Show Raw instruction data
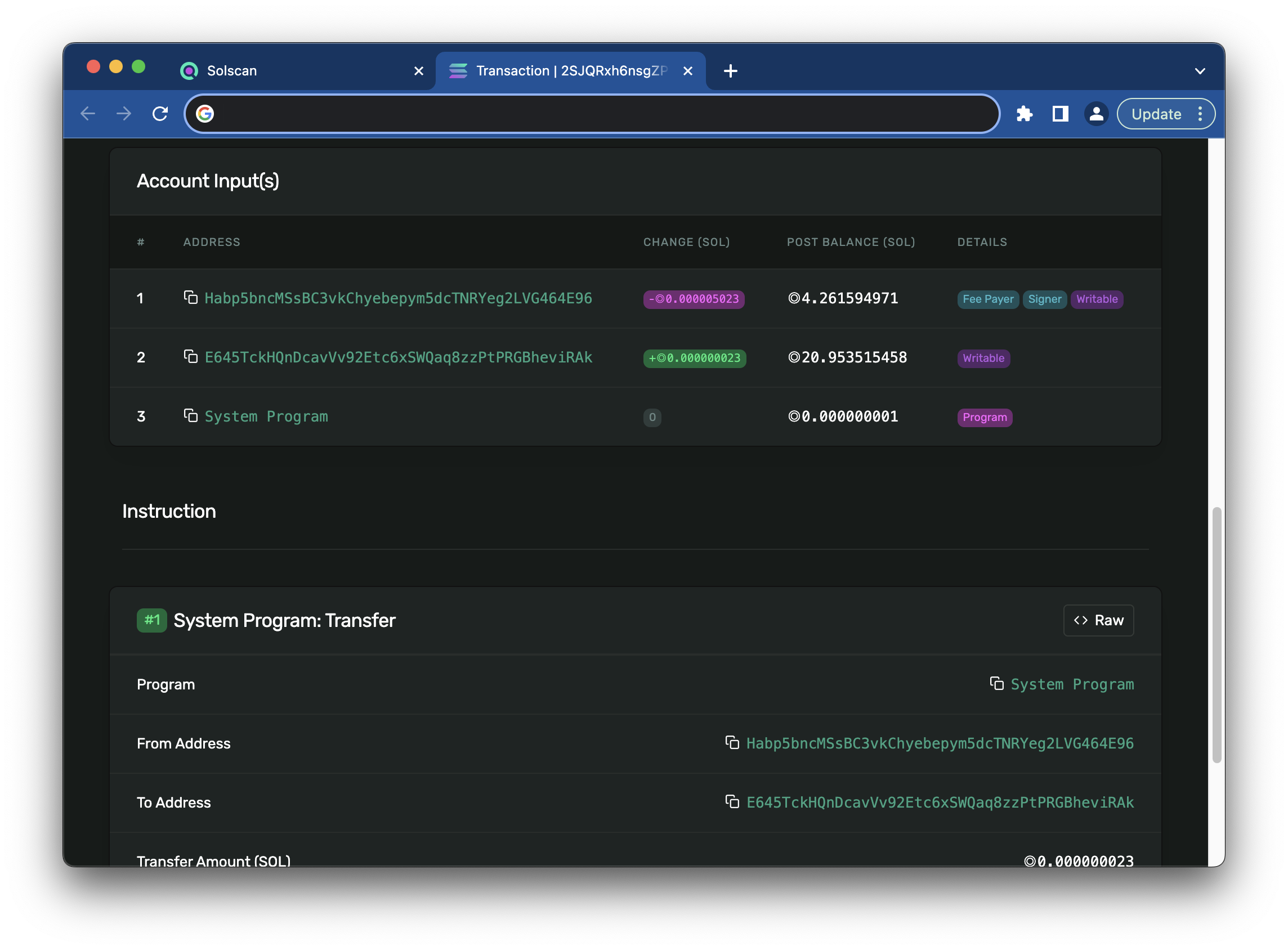Screen dimensions: 1288x950 click(x=1099, y=621)
